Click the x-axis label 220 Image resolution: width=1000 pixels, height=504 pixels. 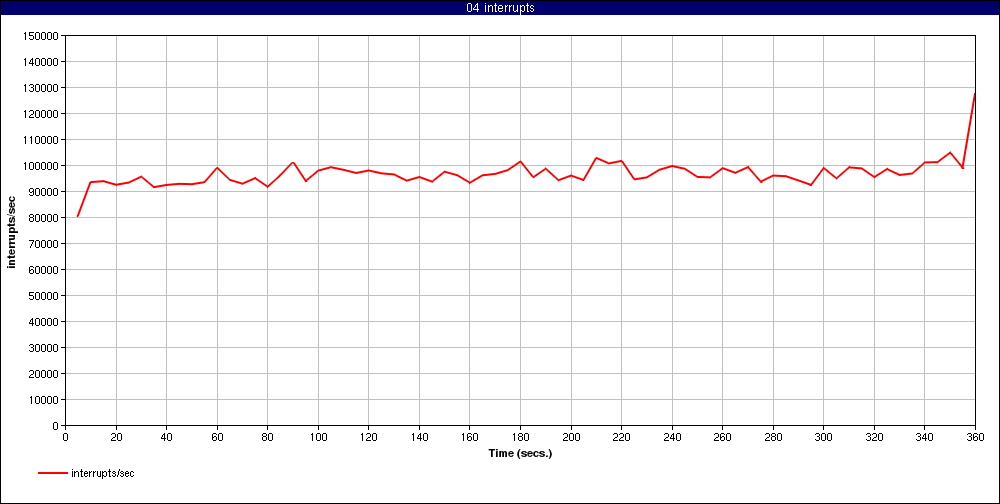pyautogui.click(x=621, y=437)
